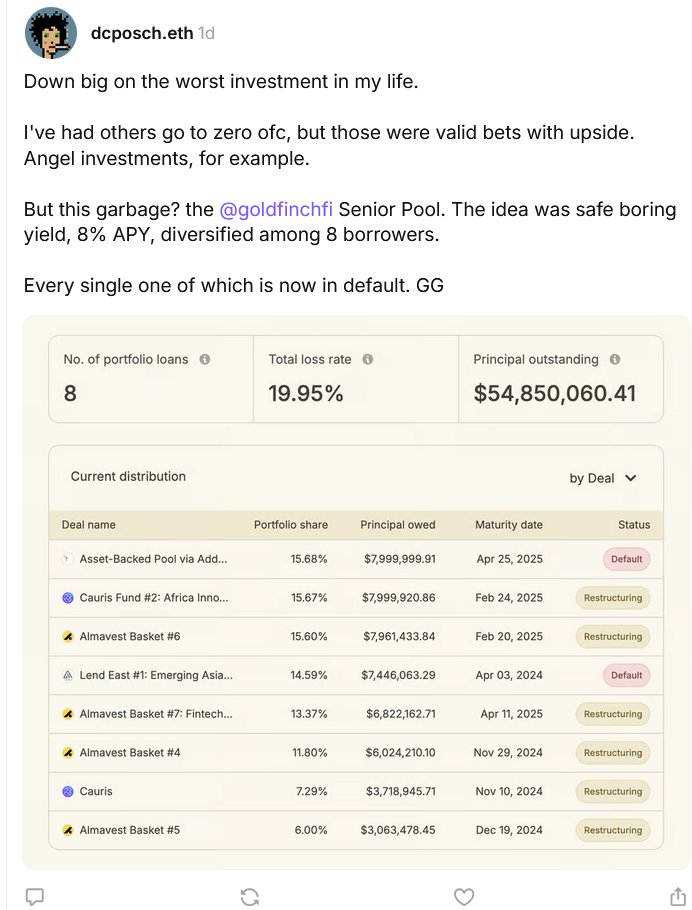This screenshot has height=910, width=692.
Task: Click the share post icon
Action: pyautogui.click(x=677, y=896)
